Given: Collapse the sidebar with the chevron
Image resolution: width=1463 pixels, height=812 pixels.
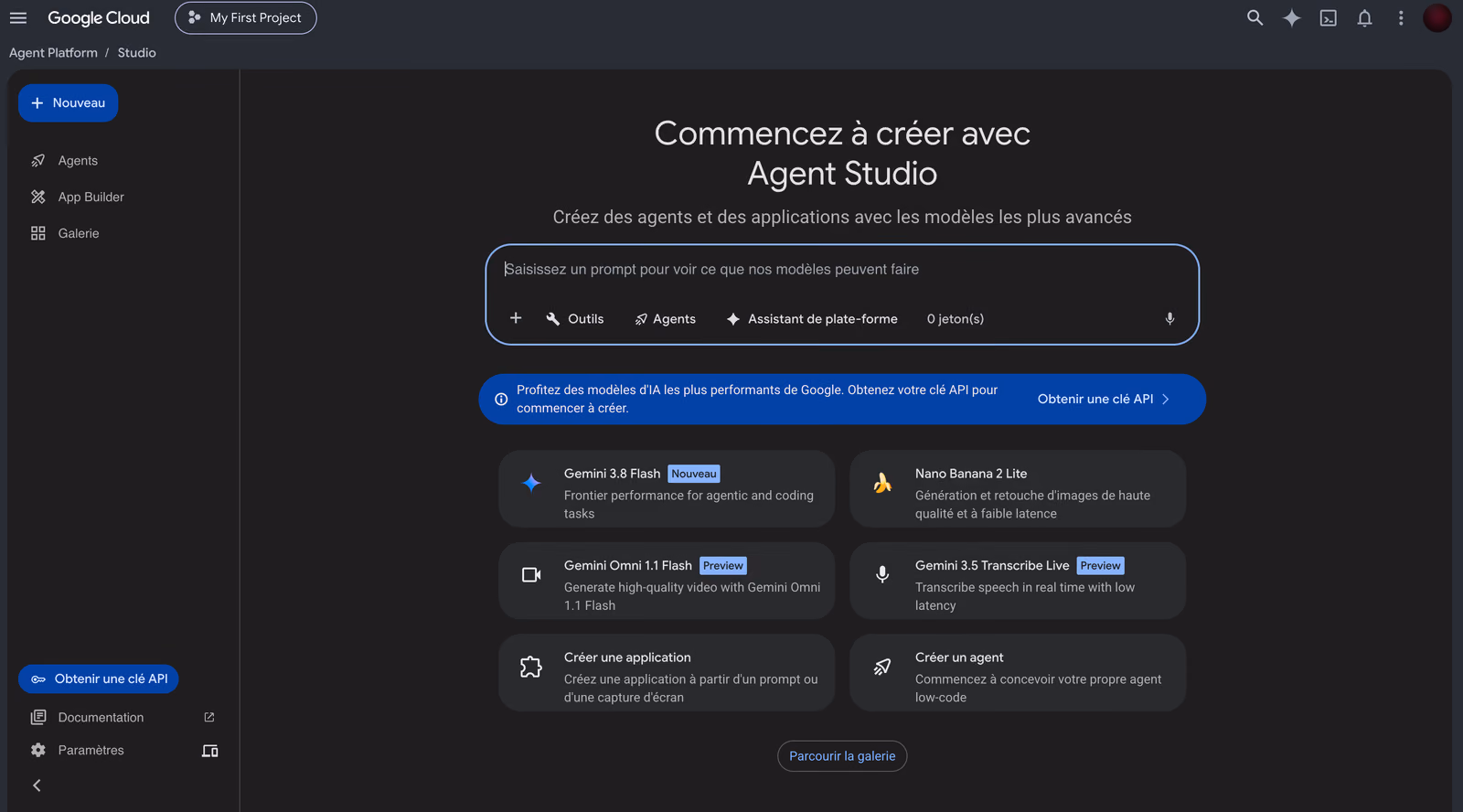Looking at the screenshot, I should [x=37, y=785].
